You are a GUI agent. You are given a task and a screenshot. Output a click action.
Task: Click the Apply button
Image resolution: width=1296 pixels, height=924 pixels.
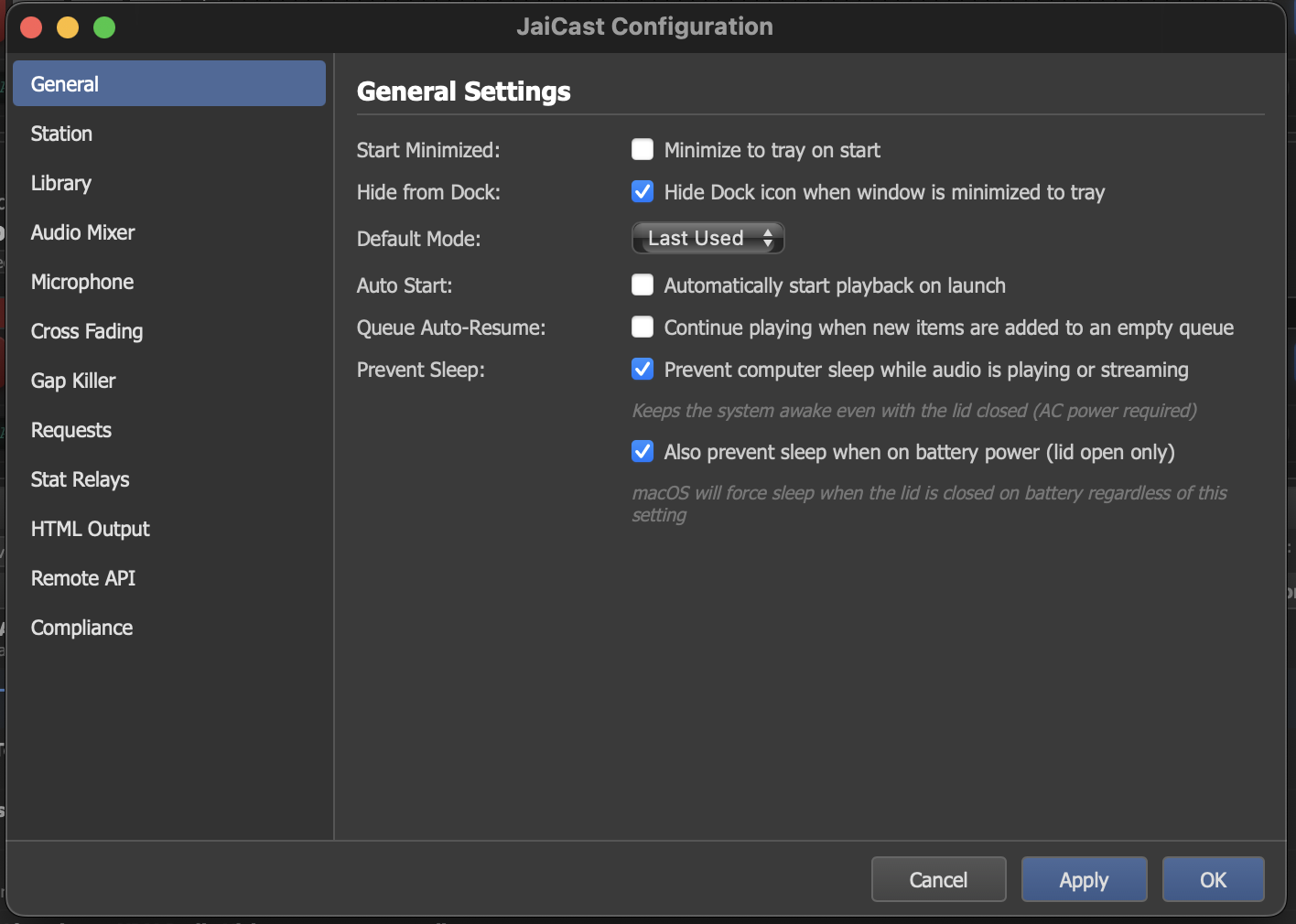[x=1084, y=879]
